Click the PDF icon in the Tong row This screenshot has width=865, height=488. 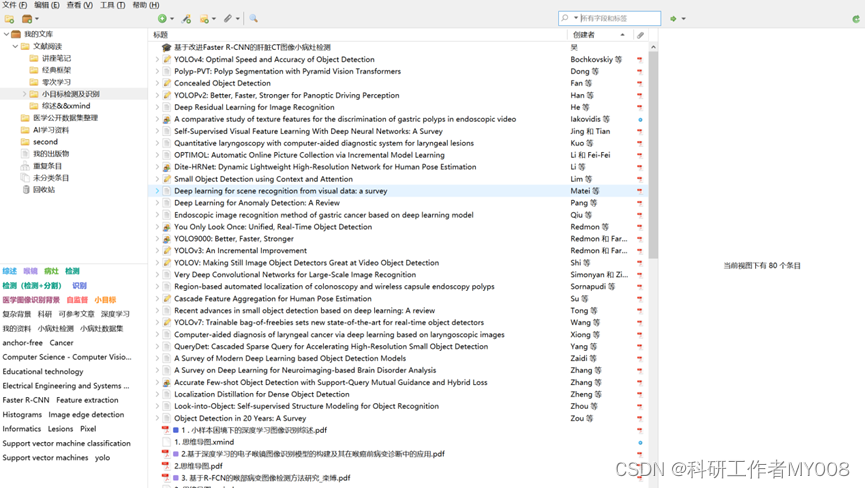(640, 311)
